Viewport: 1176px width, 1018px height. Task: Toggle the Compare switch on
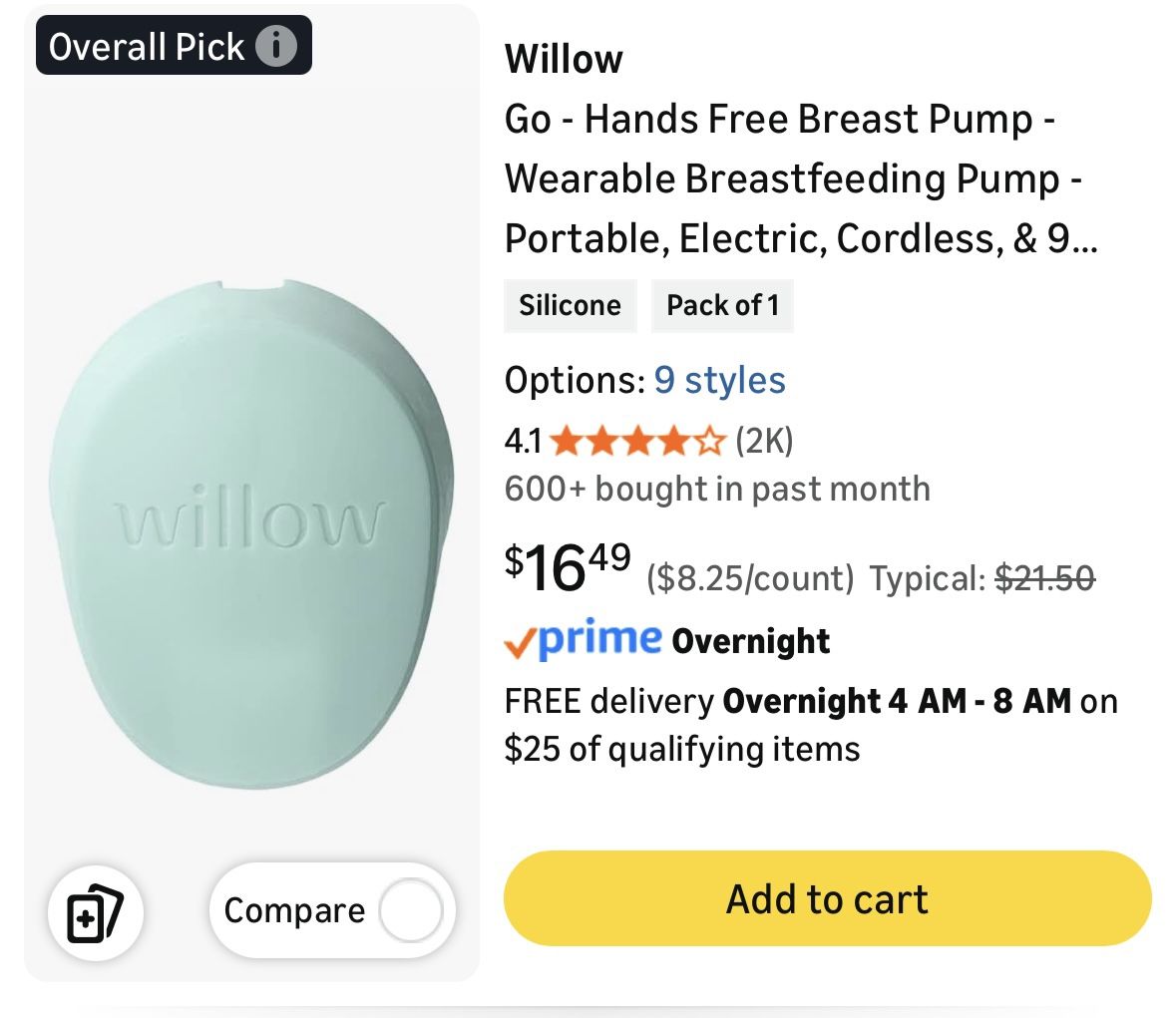click(412, 909)
